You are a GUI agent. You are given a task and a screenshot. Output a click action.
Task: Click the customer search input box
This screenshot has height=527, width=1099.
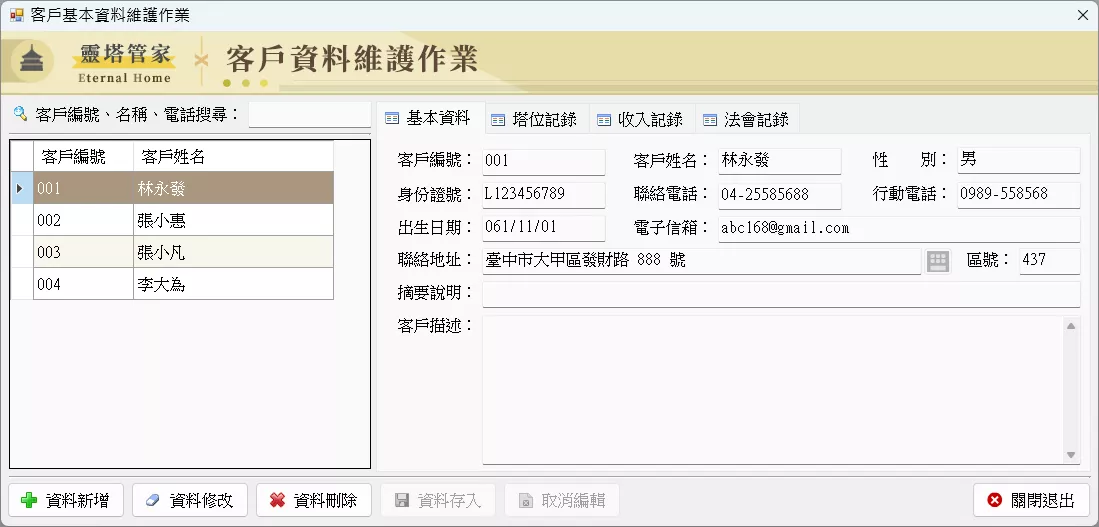tap(309, 115)
